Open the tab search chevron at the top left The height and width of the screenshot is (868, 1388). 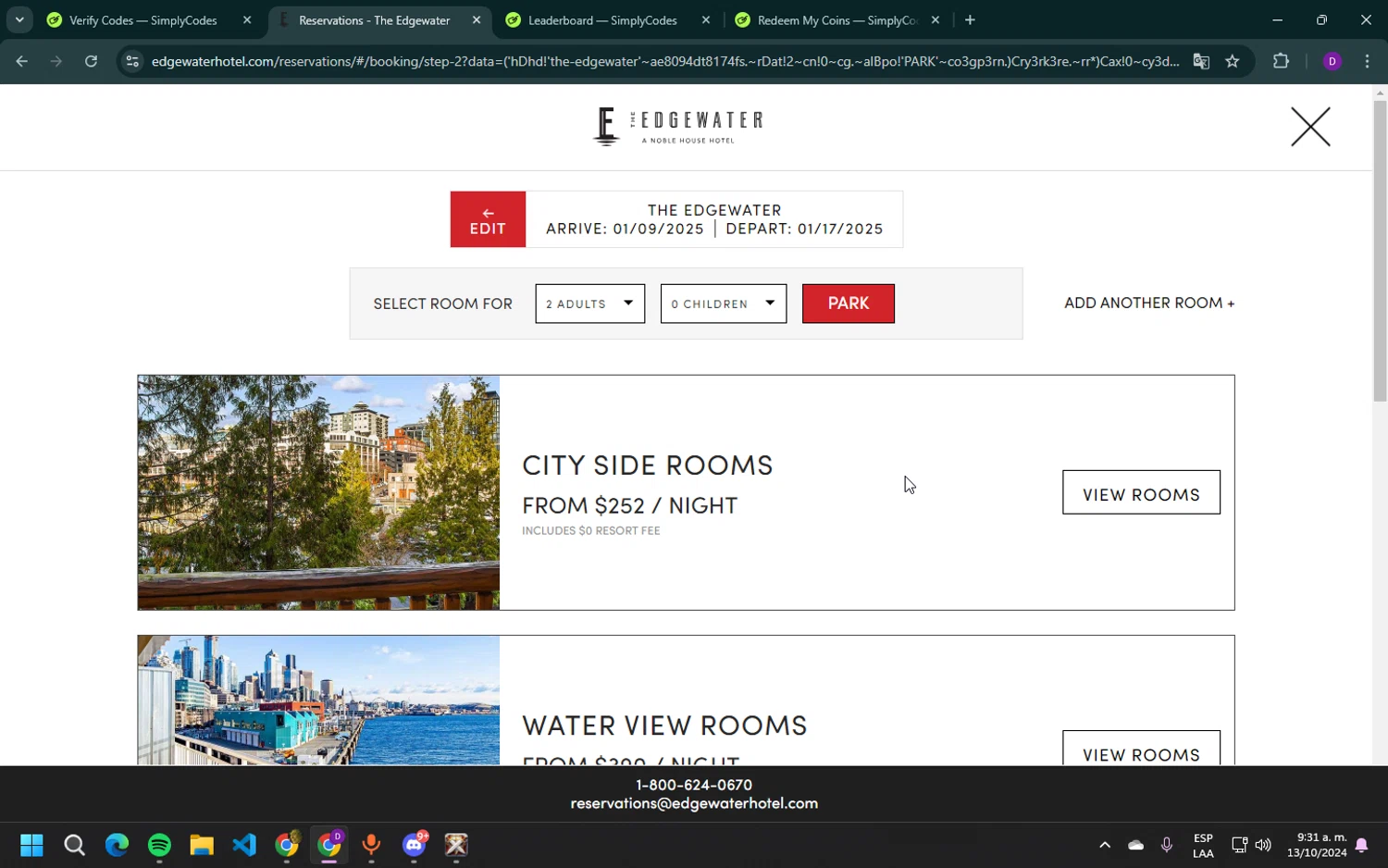(x=19, y=19)
